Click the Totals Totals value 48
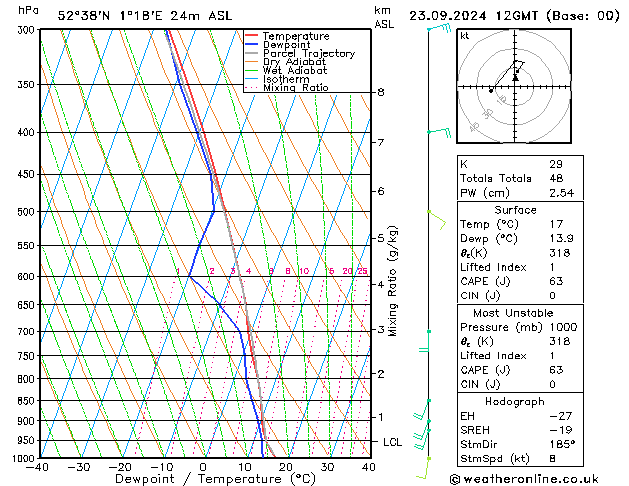Screen dimensions: 629x486 click(556, 178)
